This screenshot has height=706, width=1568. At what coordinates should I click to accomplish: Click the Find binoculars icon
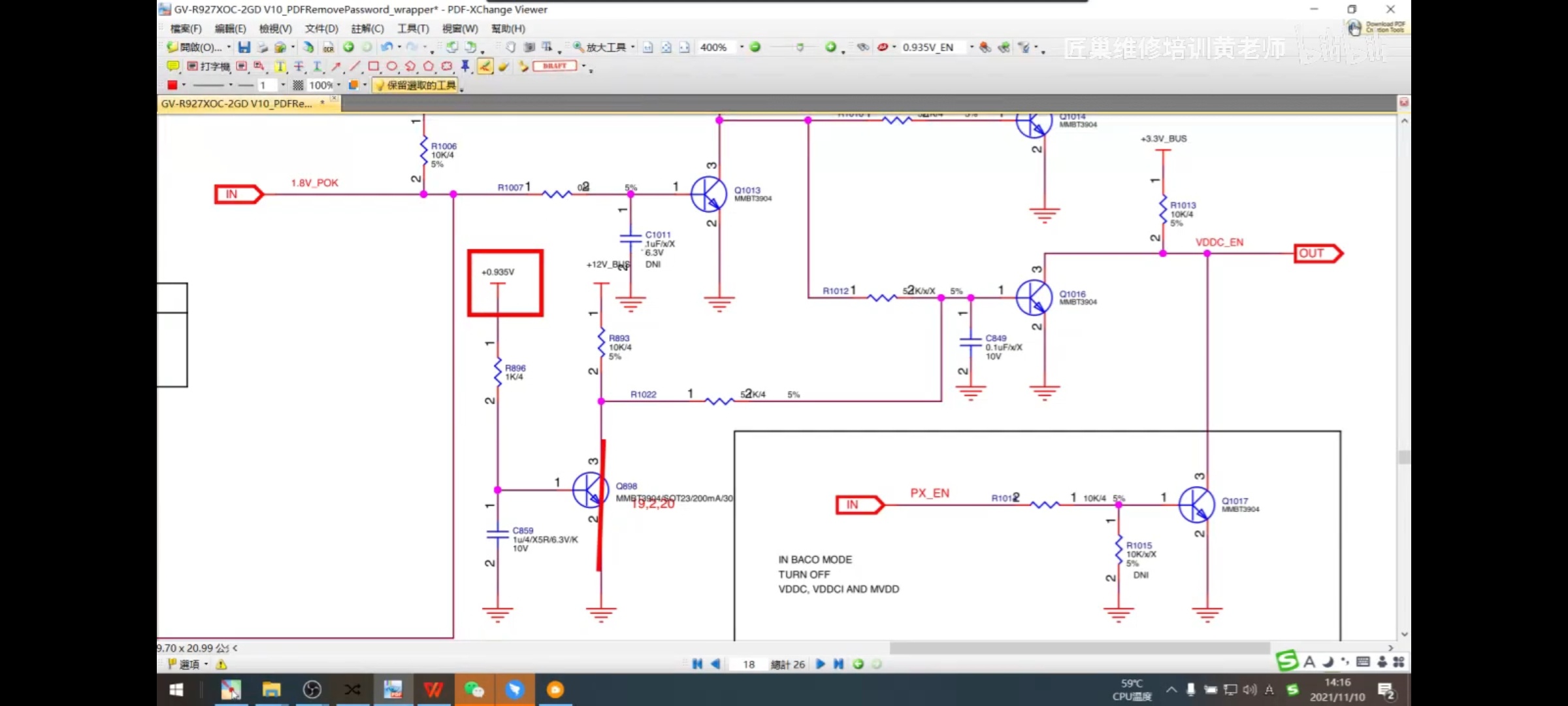(x=863, y=47)
